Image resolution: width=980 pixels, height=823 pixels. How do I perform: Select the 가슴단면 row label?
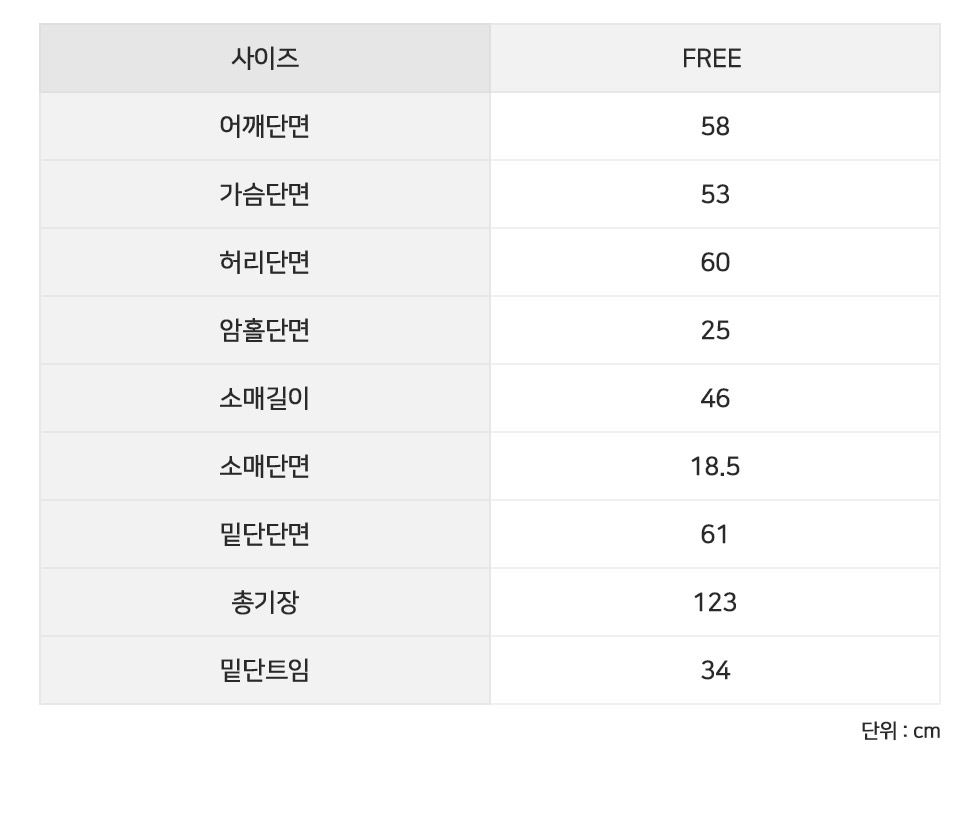[x=264, y=194]
